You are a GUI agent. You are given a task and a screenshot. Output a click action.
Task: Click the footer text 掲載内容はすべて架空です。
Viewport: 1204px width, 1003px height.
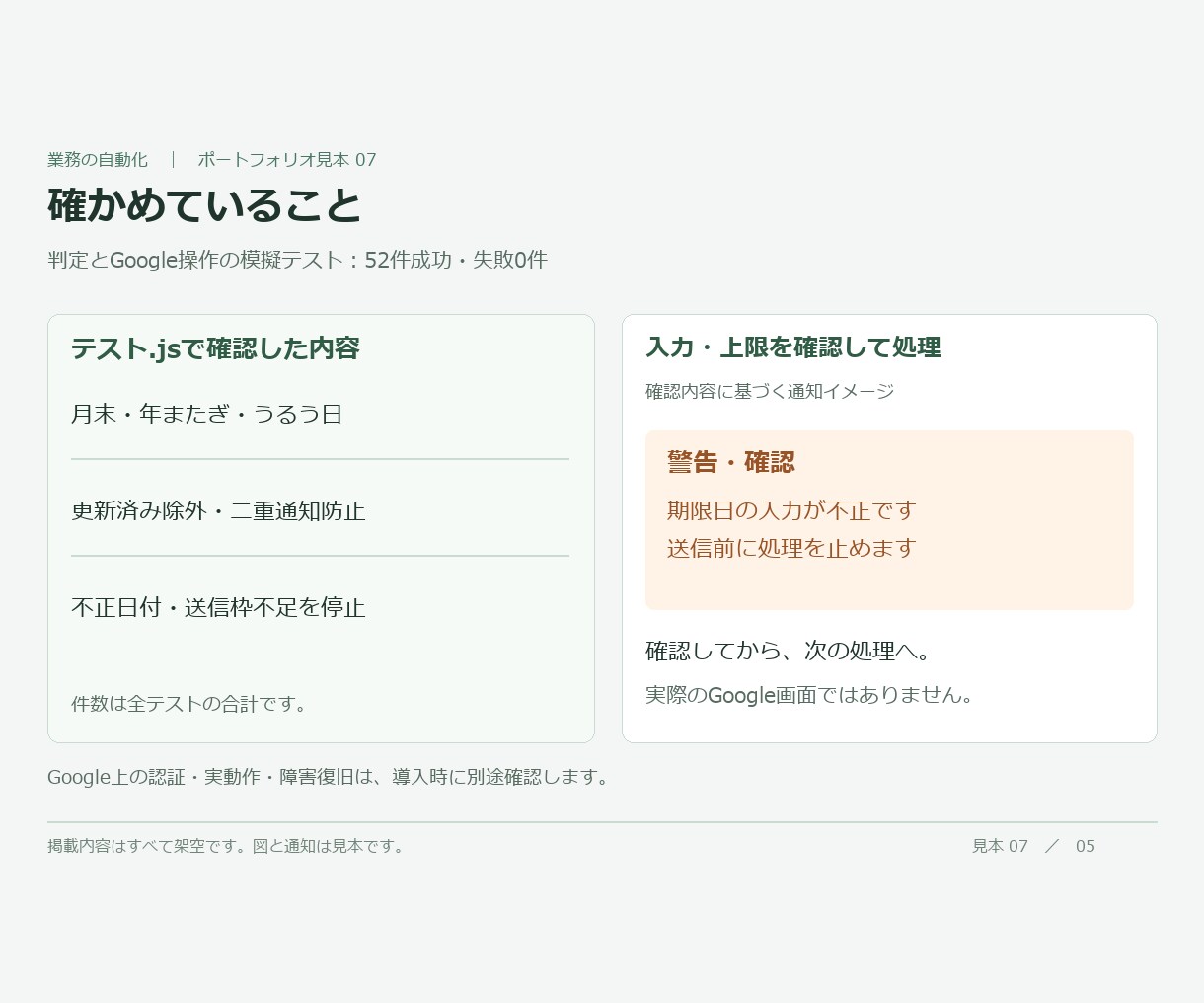click(x=148, y=846)
